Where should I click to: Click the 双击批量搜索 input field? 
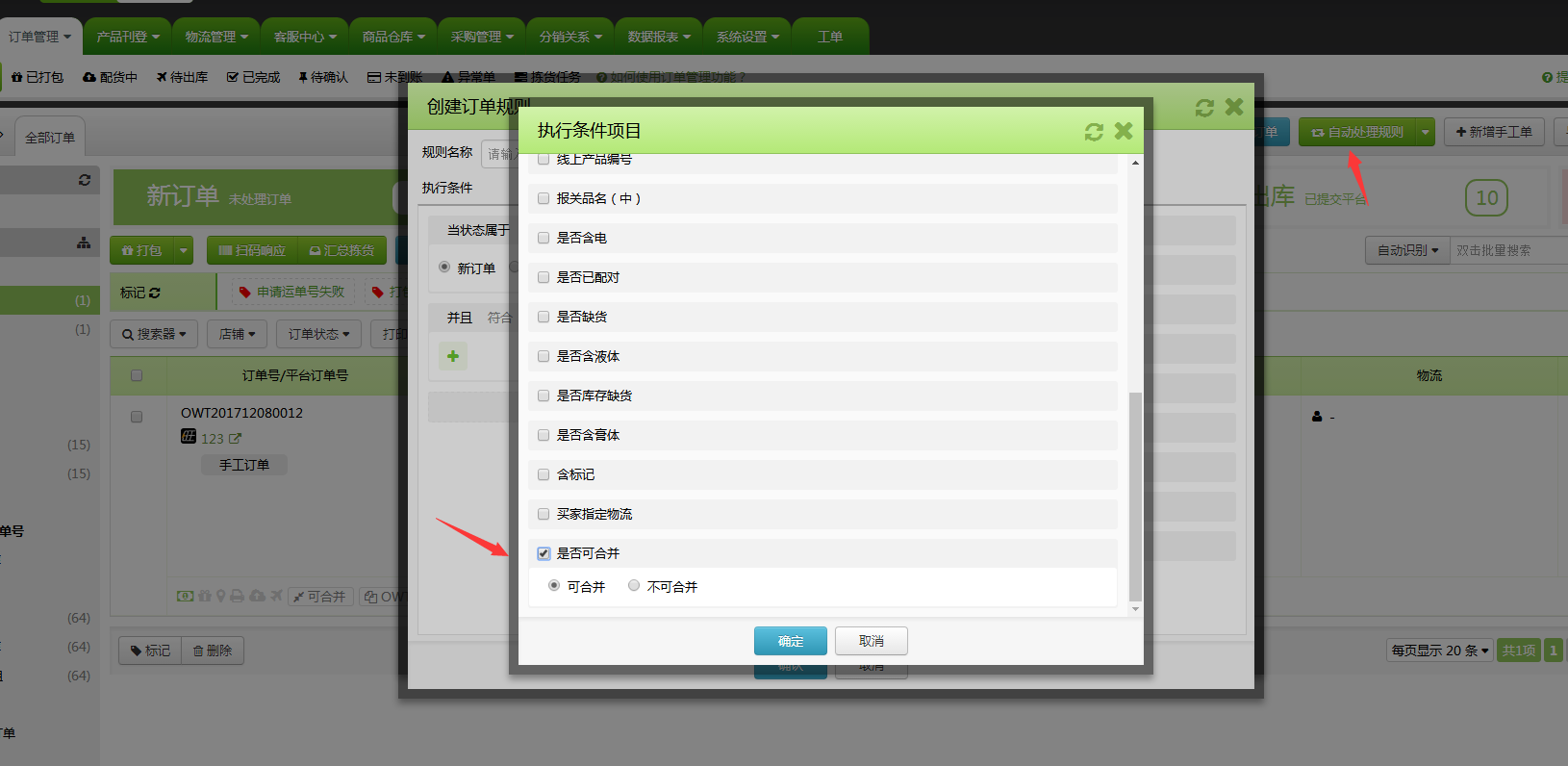(x=1507, y=250)
